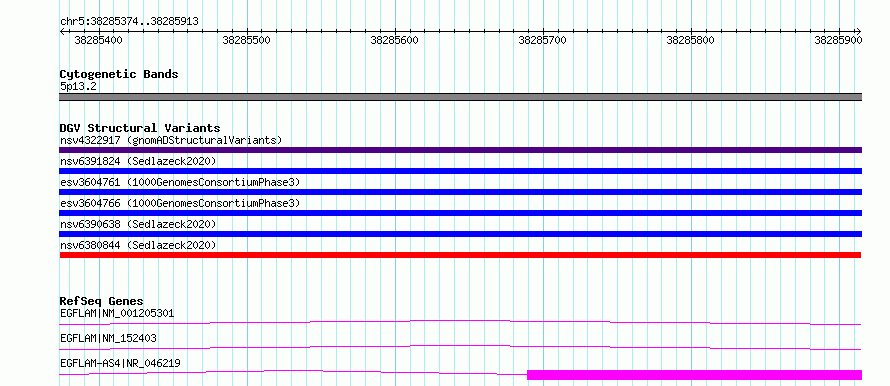Click the blue bar under nsv6390638

click(x=460, y=234)
